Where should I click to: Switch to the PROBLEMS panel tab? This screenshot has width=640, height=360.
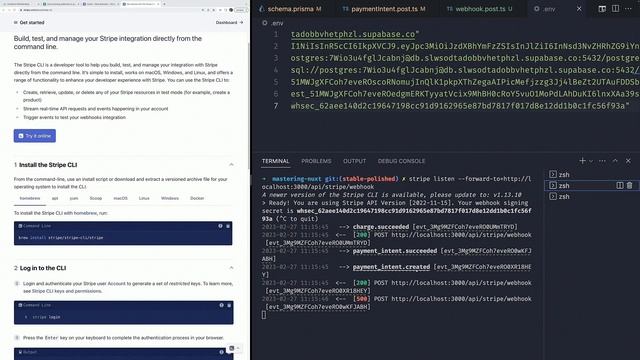316,161
